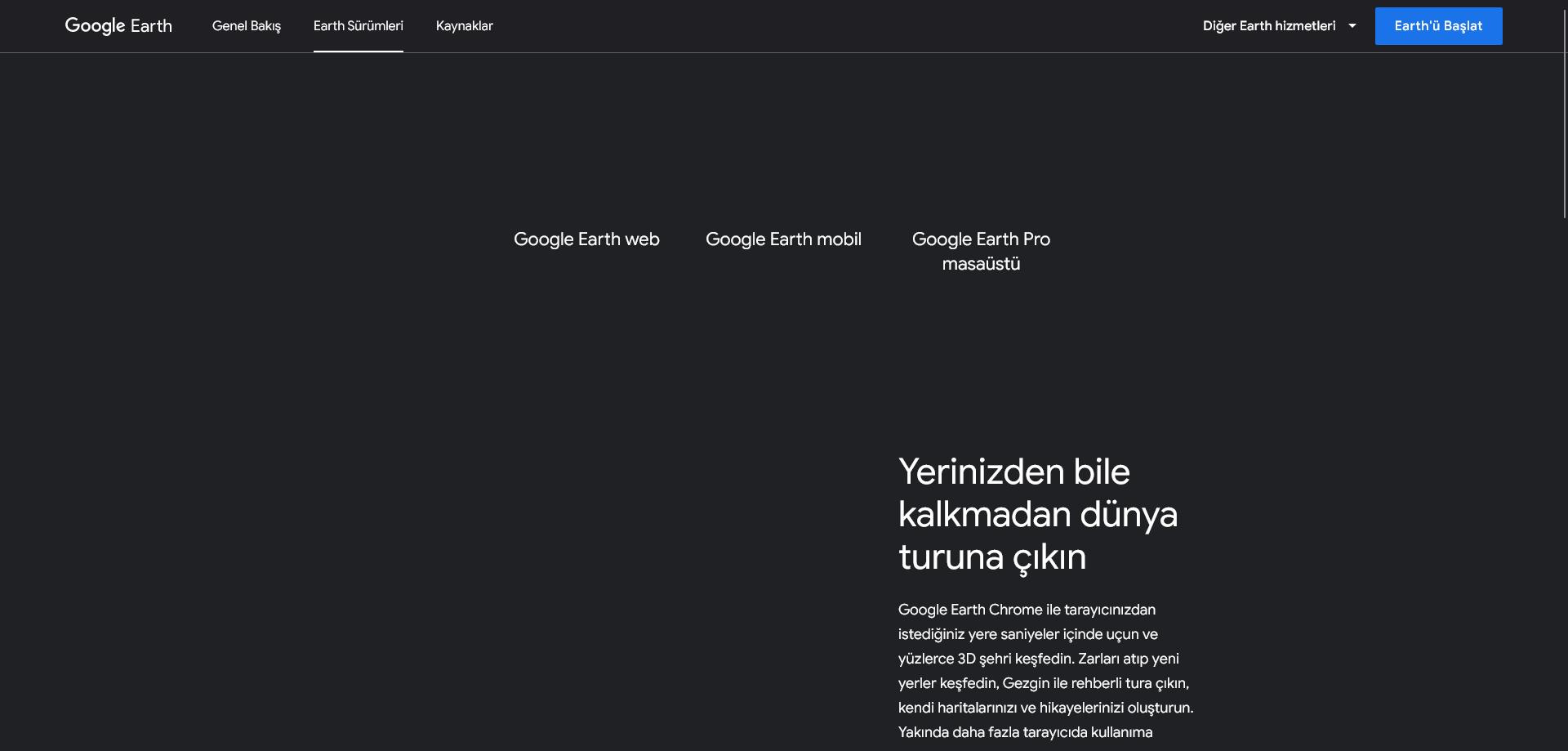
Task: Click the vertical scrollbar thumb
Action: (x=1564, y=114)
